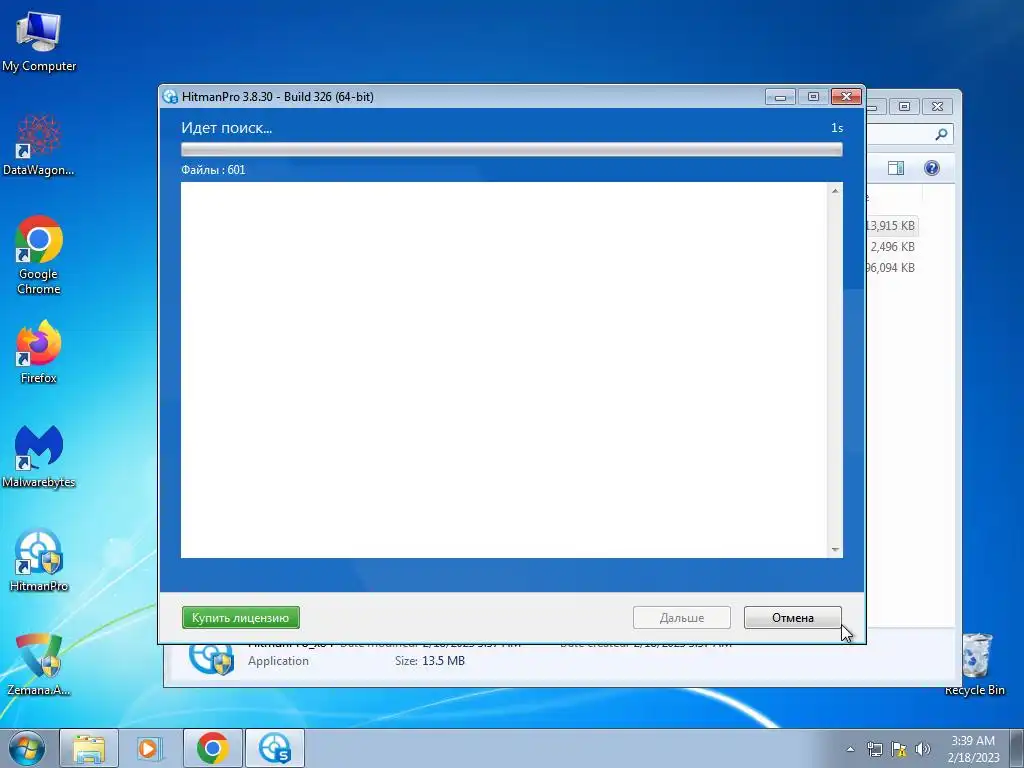Close the HitmanPro window

pos(846,97)
